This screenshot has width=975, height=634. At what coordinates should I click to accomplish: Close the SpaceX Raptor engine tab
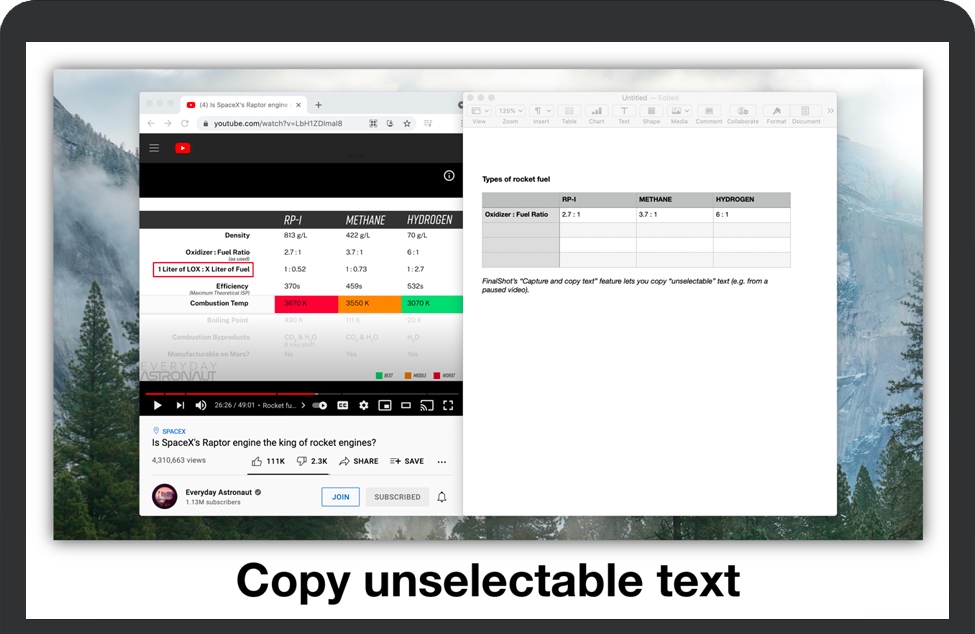[x=298, y=105]
